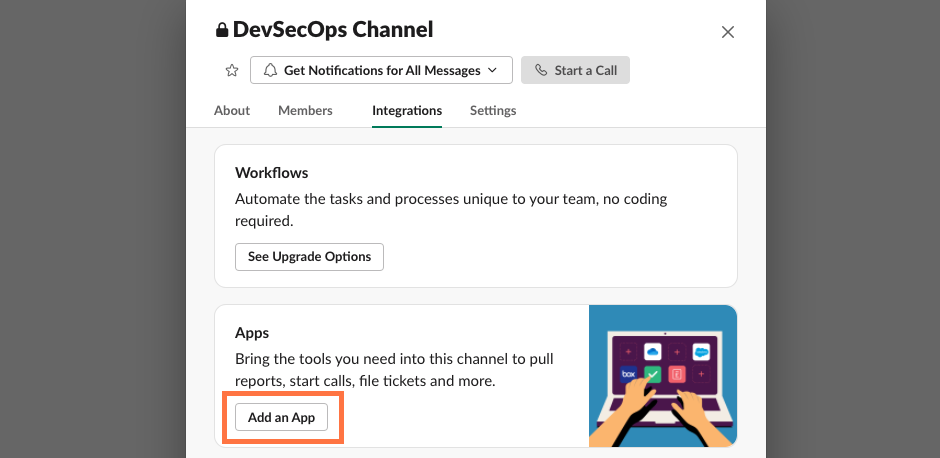Expand the notifications dropdown chevron
The height and width of the screenshot is (458, 940).
click(491, 70)
